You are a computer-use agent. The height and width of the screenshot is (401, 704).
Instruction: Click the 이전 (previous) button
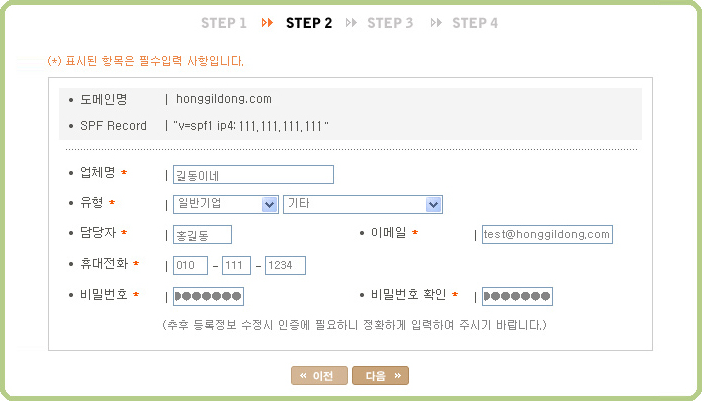319,376
